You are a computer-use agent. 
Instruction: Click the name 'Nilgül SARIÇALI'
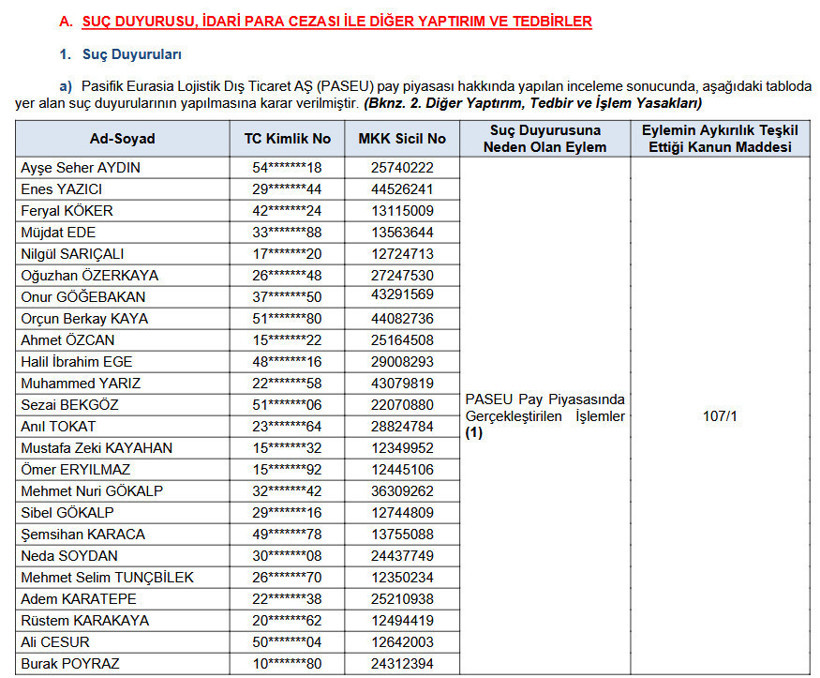point(72,254)
